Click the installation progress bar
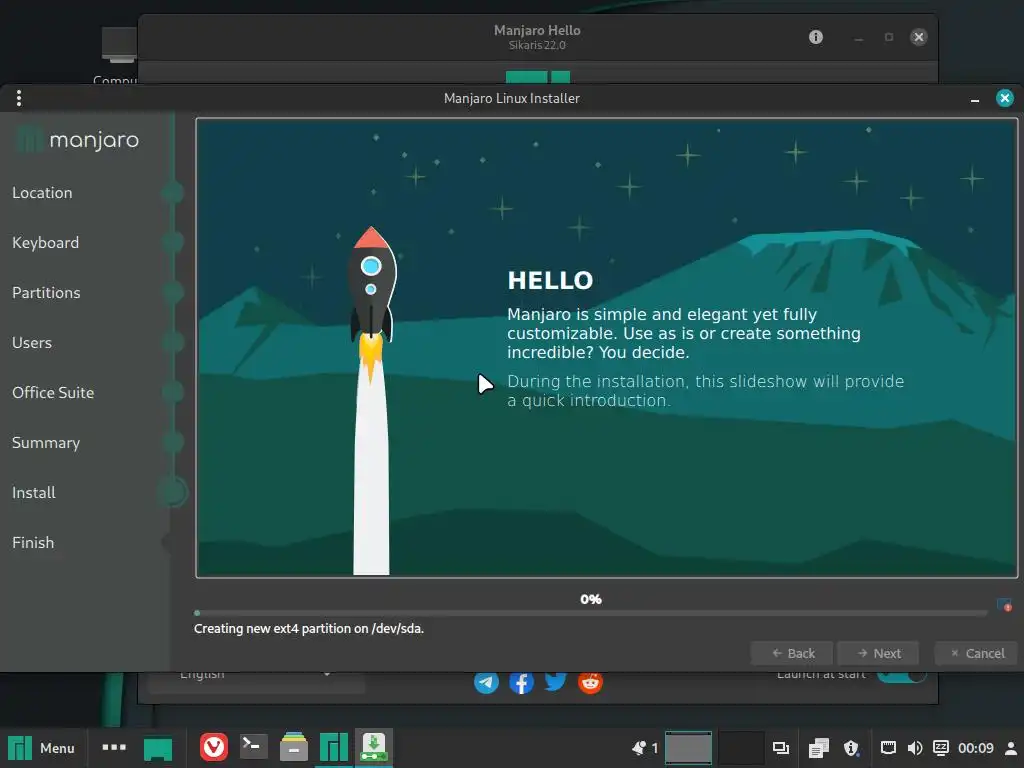 pyautogui.click(x=591, y=613)
